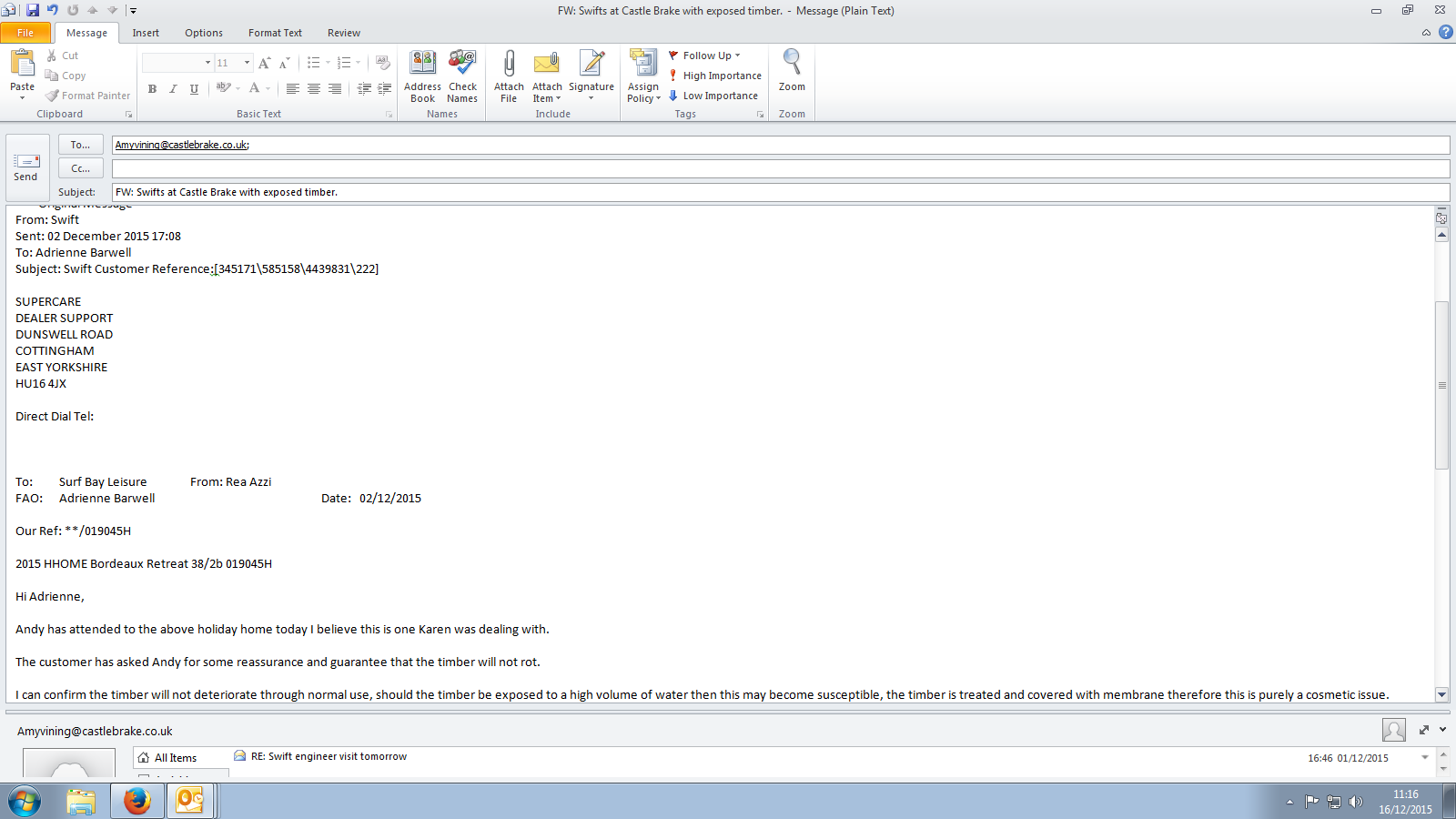Cut the selected text
The image size is (1456, 819).
pos(62,56)
